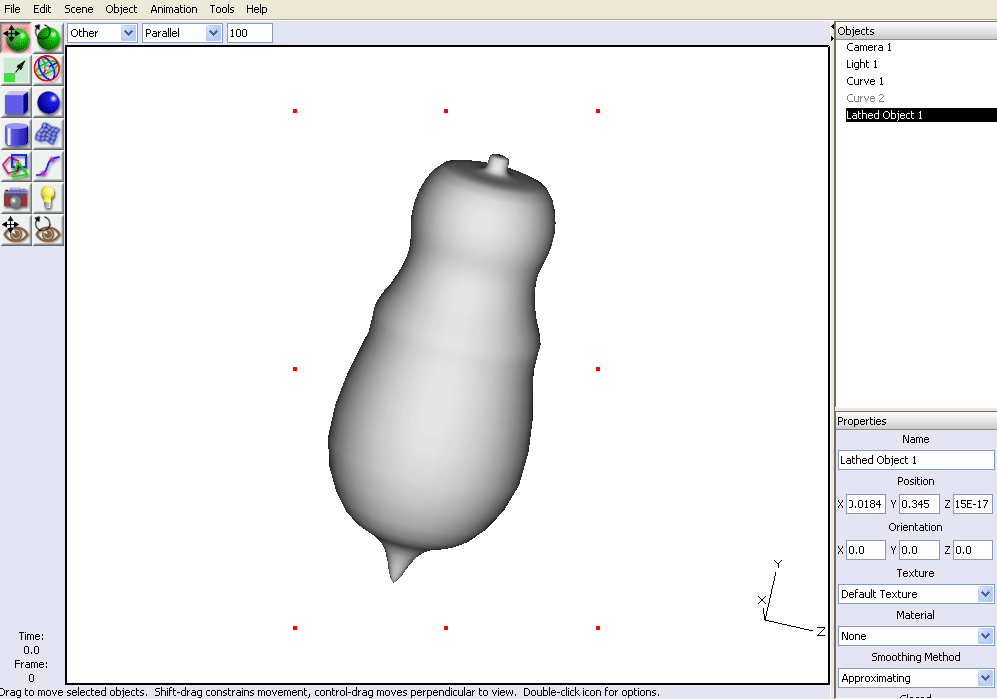This screenshot has width=997, height=699.
Task: Activate the Create Sphere tool
Action: click(48, 102)
